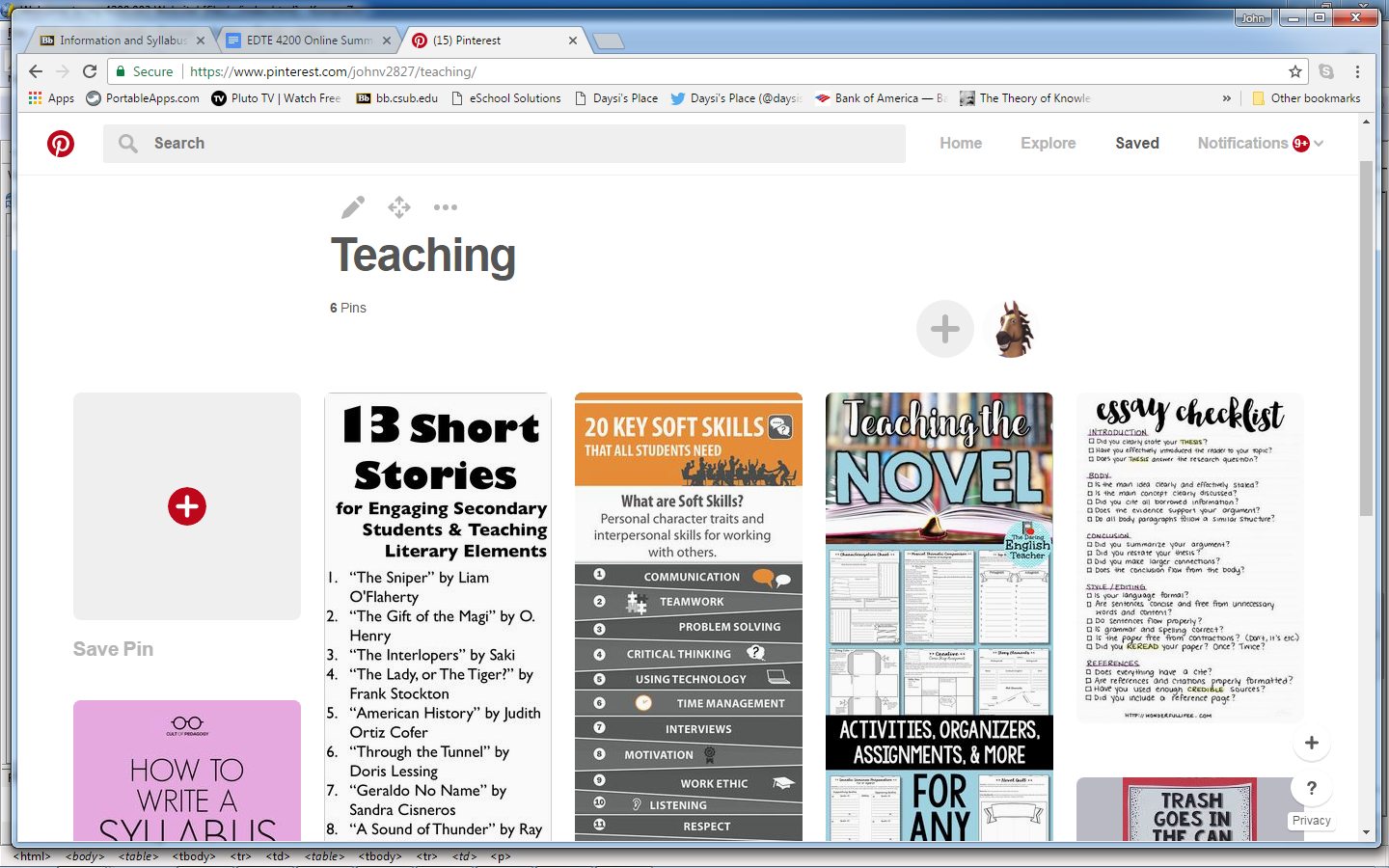
Task: Click the move/organize pins icon
Action: [x=399, y=207]
